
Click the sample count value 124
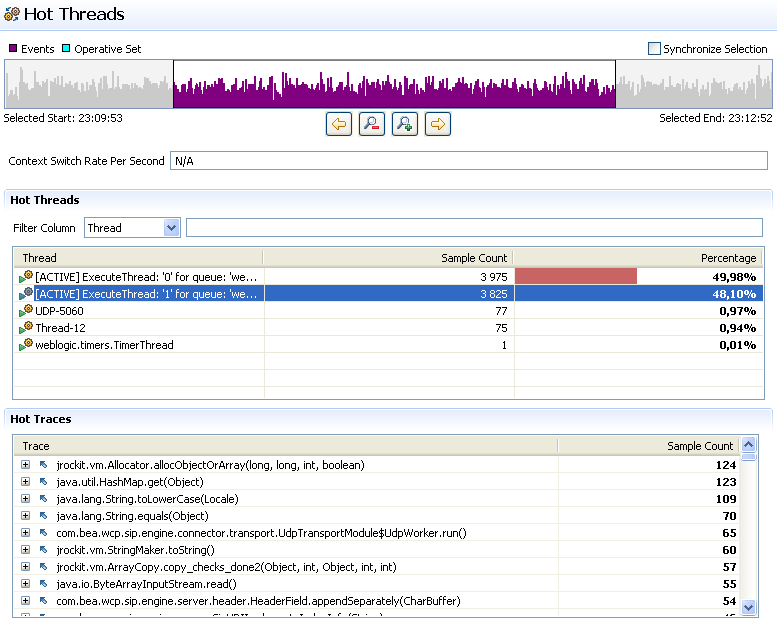725,465
